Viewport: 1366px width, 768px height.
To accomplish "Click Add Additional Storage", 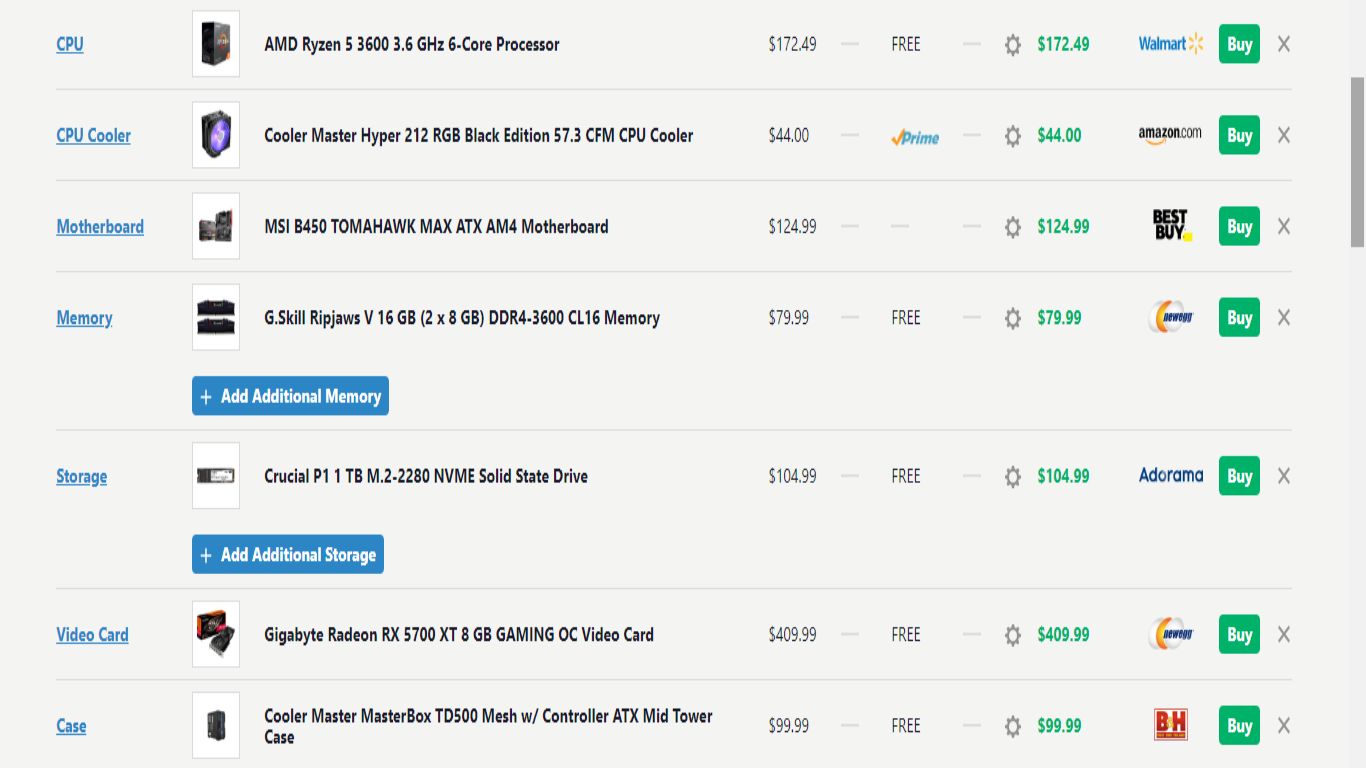I will coord(287,554).
